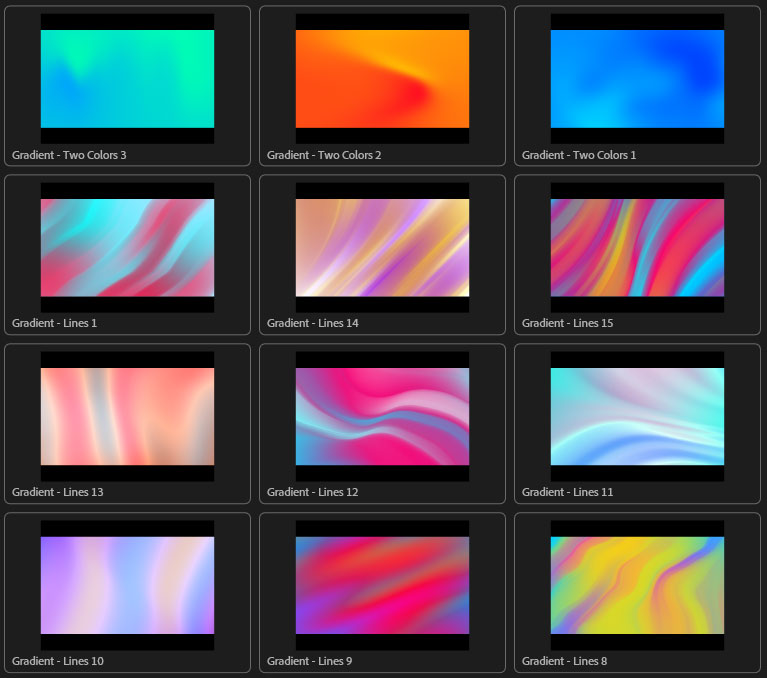Select the Gradient - Lines 13 preview
Image resolution: width=767 pixels, height=678 pixels.
pyautogui.click(x=127, y=417)
